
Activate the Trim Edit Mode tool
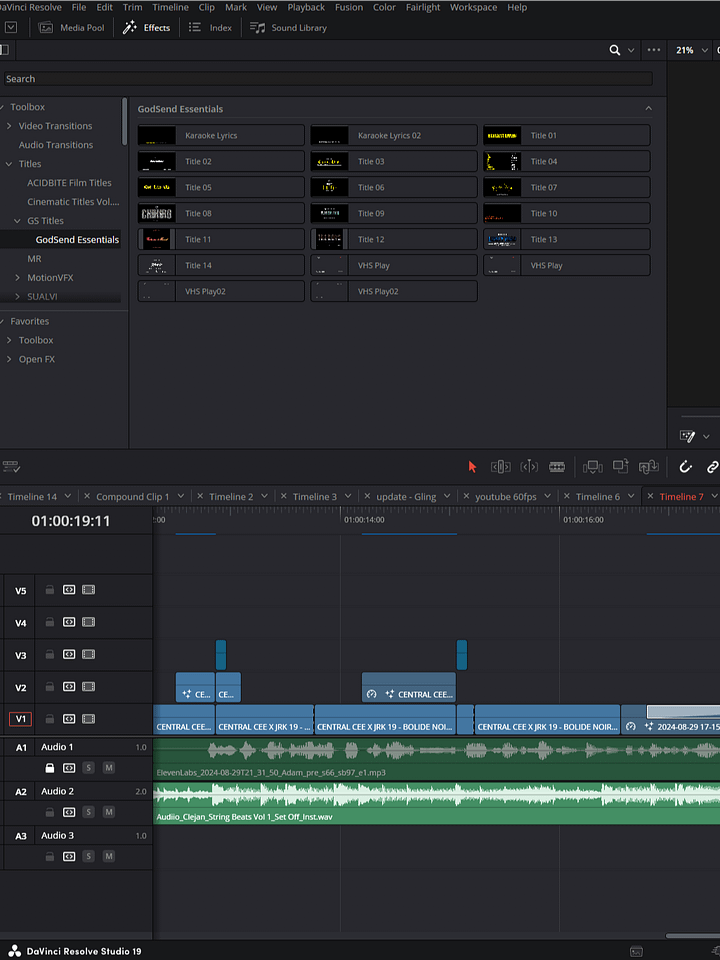[501, 467]
